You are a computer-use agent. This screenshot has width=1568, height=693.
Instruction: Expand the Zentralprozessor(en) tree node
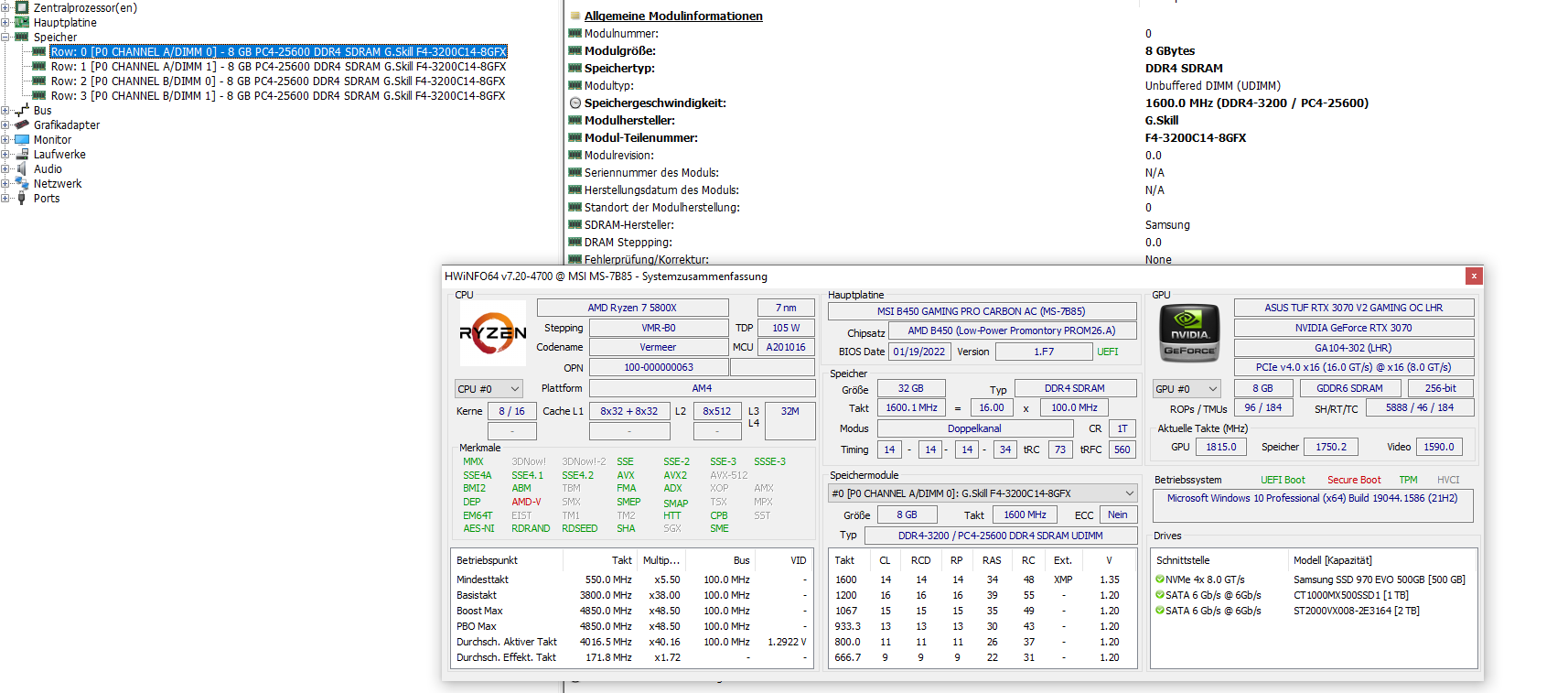5,7
